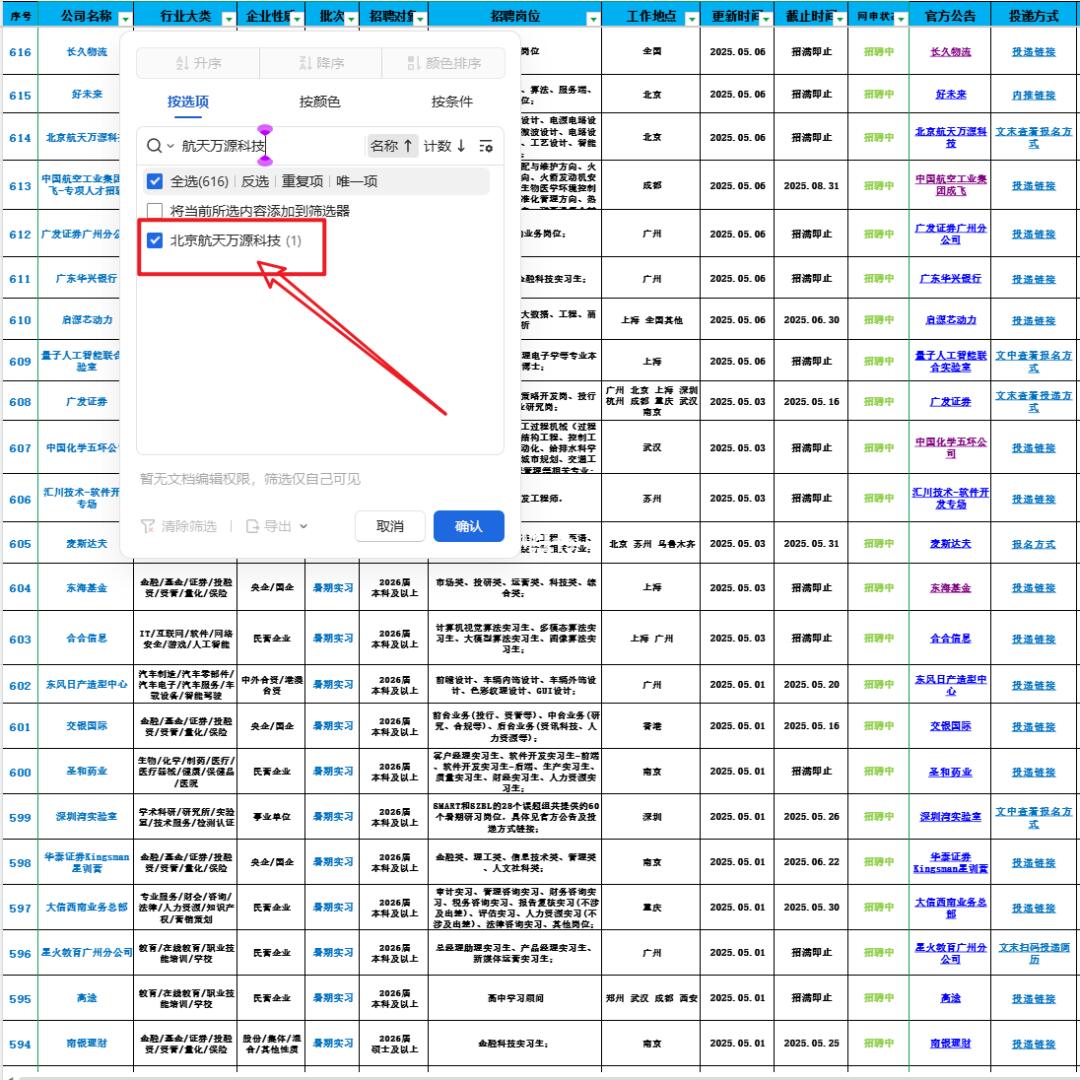Select 唯一项 unique option
1080x1080 pixels.
(x=357, y=181)
